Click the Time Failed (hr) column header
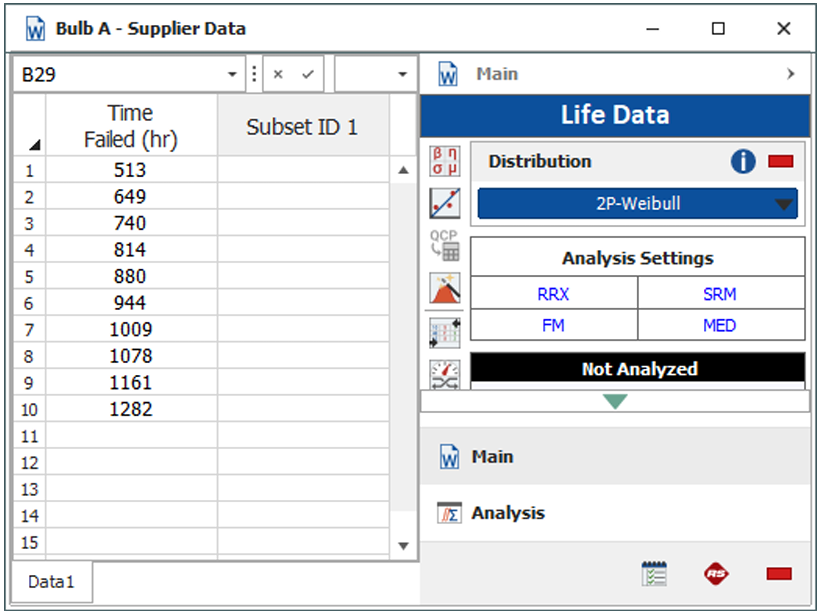This screenshot has width=819, height=613. click(131, 126)
